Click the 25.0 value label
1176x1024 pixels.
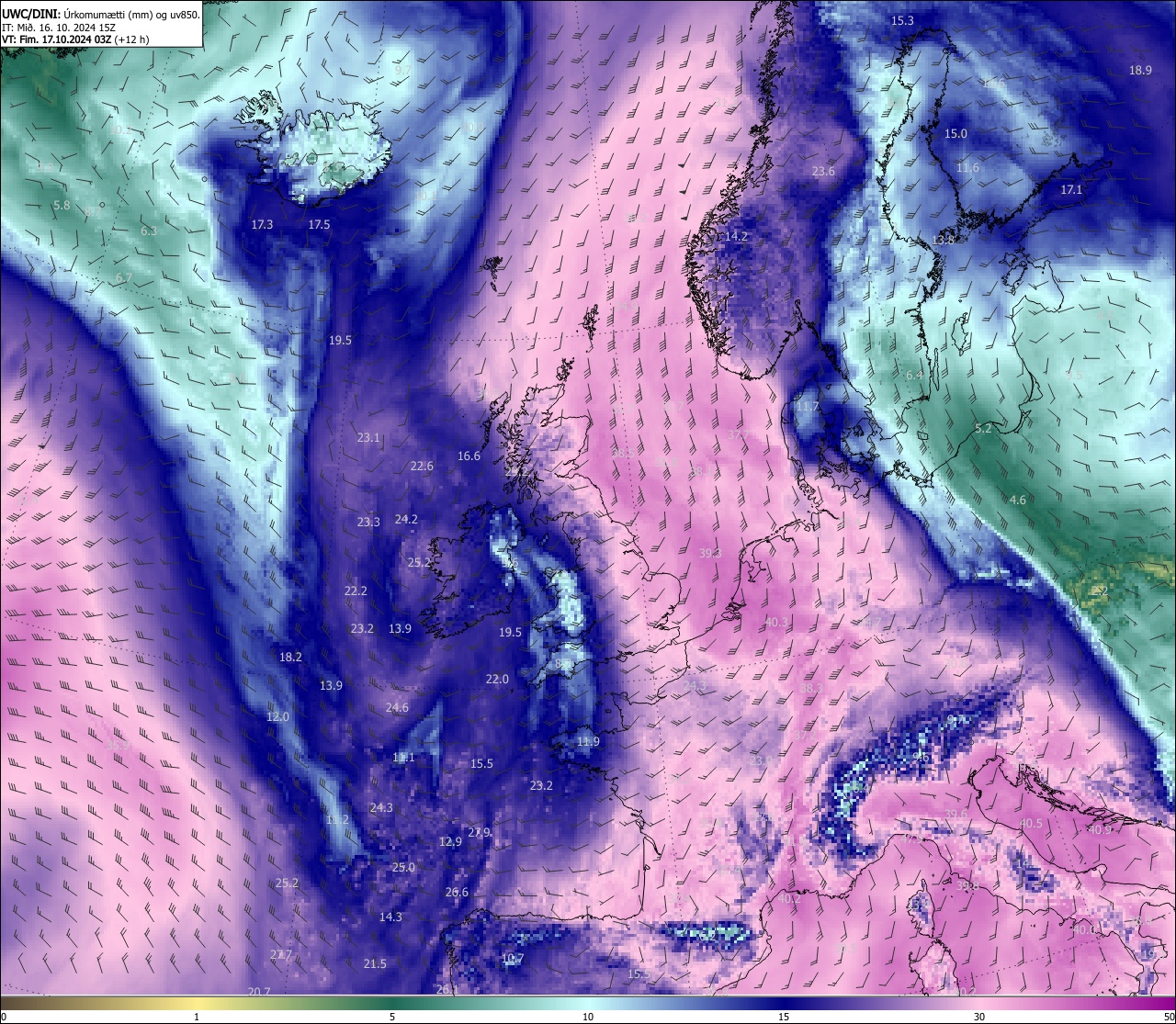(x=403, y=867)
